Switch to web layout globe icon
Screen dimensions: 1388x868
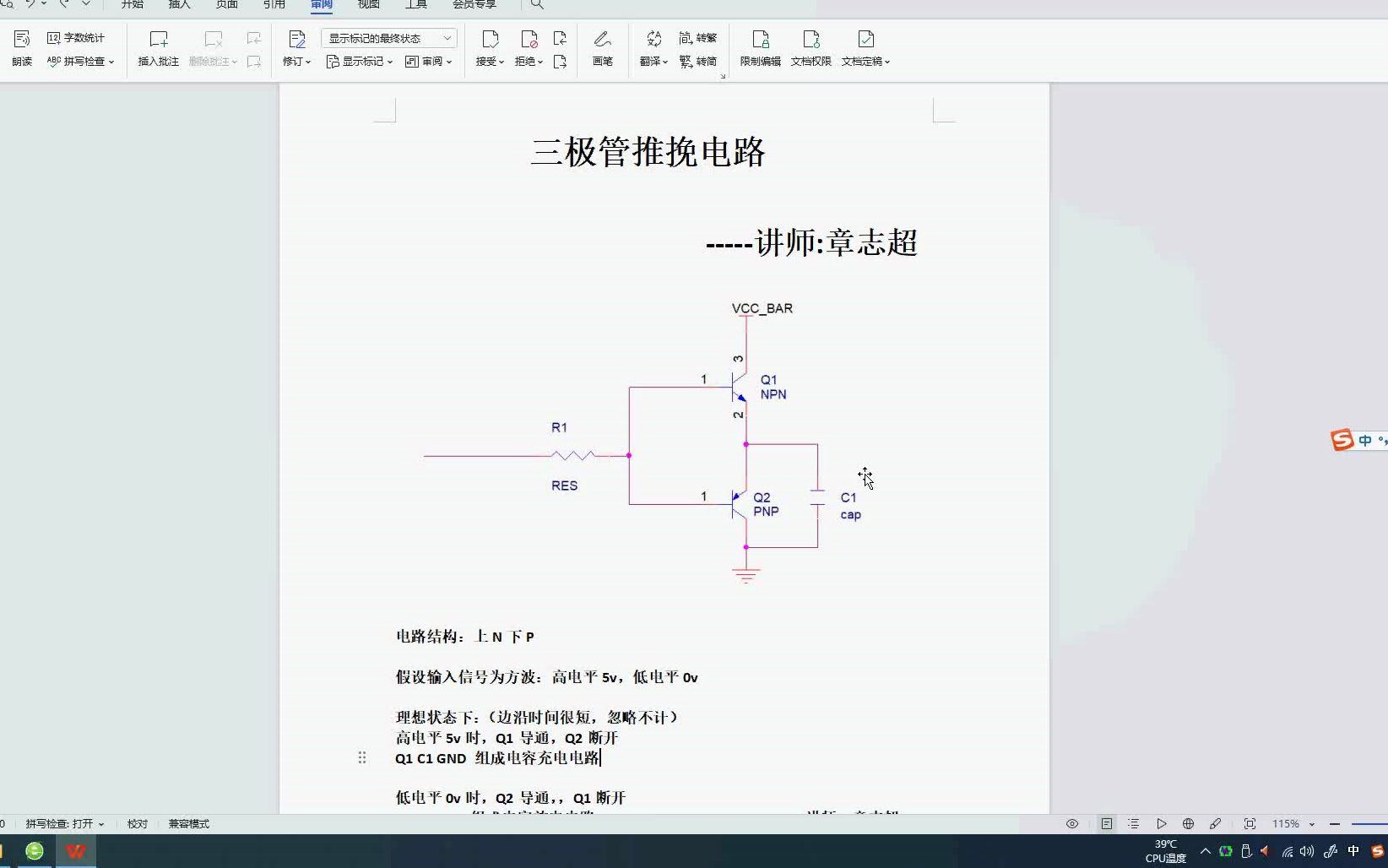coord(1188,824)
